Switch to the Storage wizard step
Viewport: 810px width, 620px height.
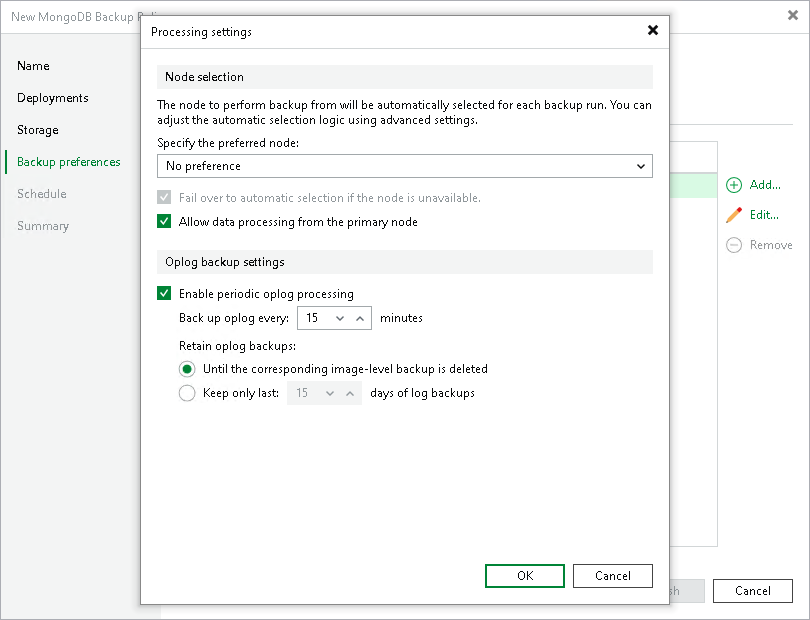point(38,130)
